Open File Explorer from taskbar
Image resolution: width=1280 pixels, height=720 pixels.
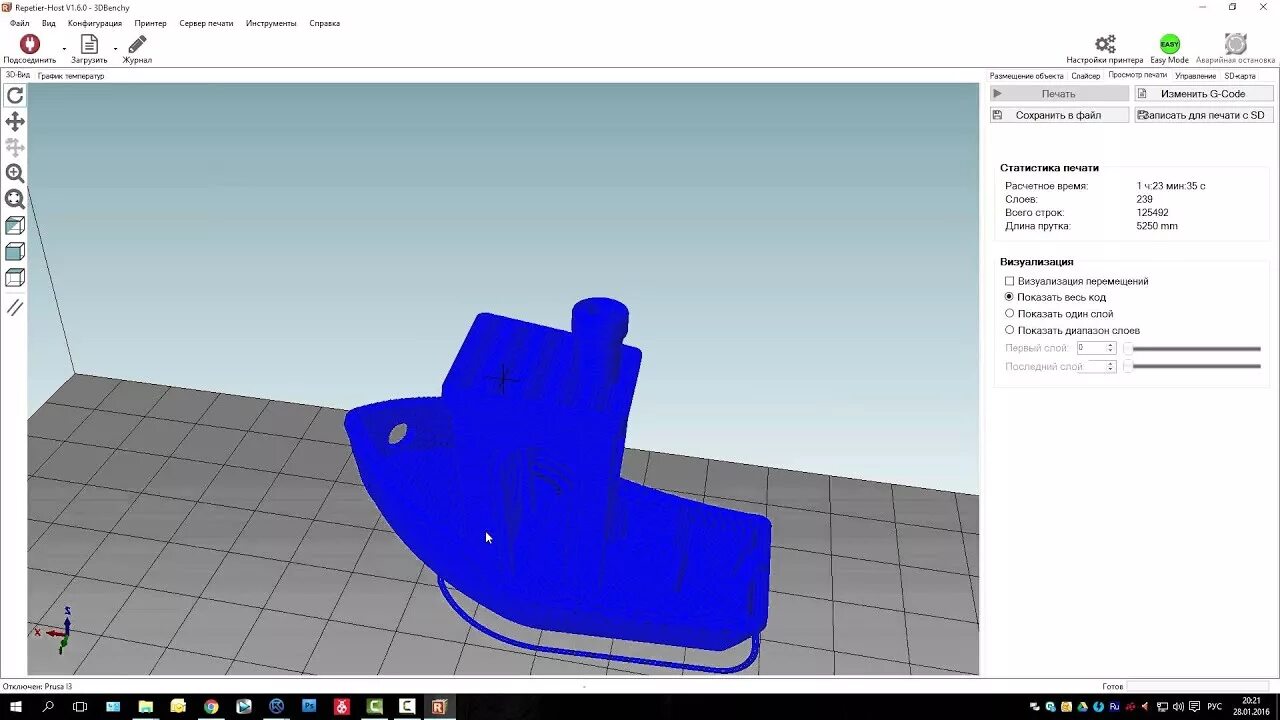coord(145,707)
